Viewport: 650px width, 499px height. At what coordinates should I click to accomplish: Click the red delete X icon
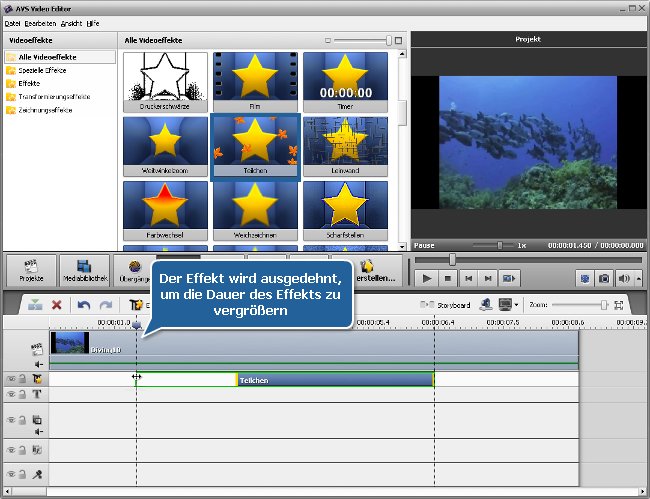(x=57, y=305)
